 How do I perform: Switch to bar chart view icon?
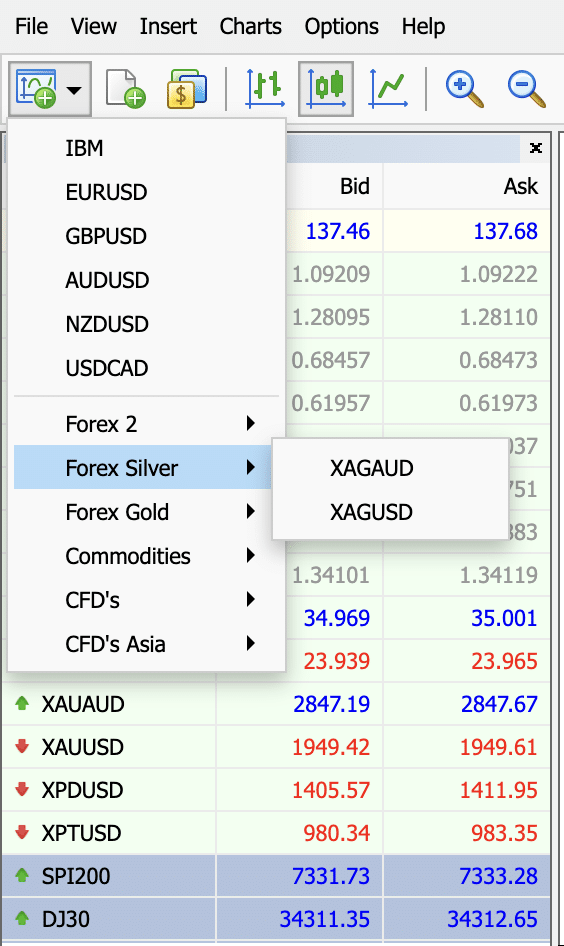click(265, 89)
